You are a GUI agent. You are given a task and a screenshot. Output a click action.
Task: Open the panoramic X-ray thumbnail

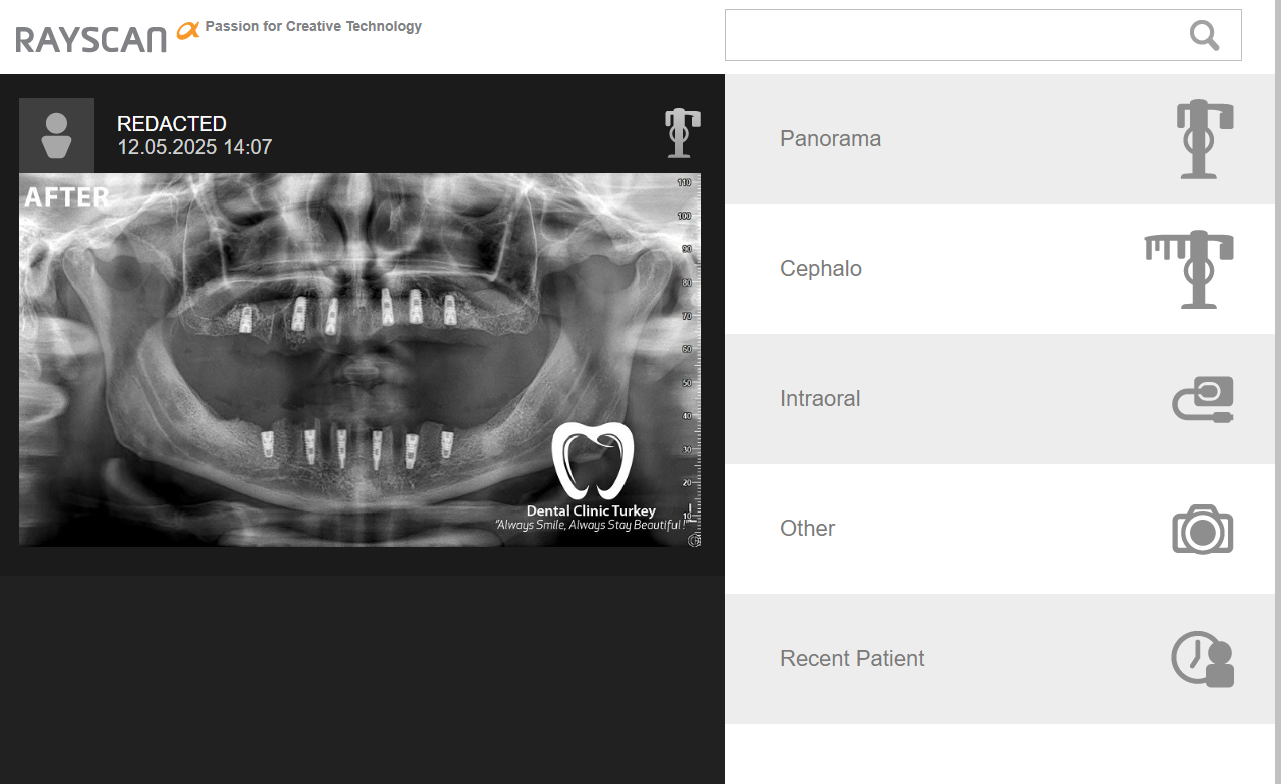coord(359,360)
